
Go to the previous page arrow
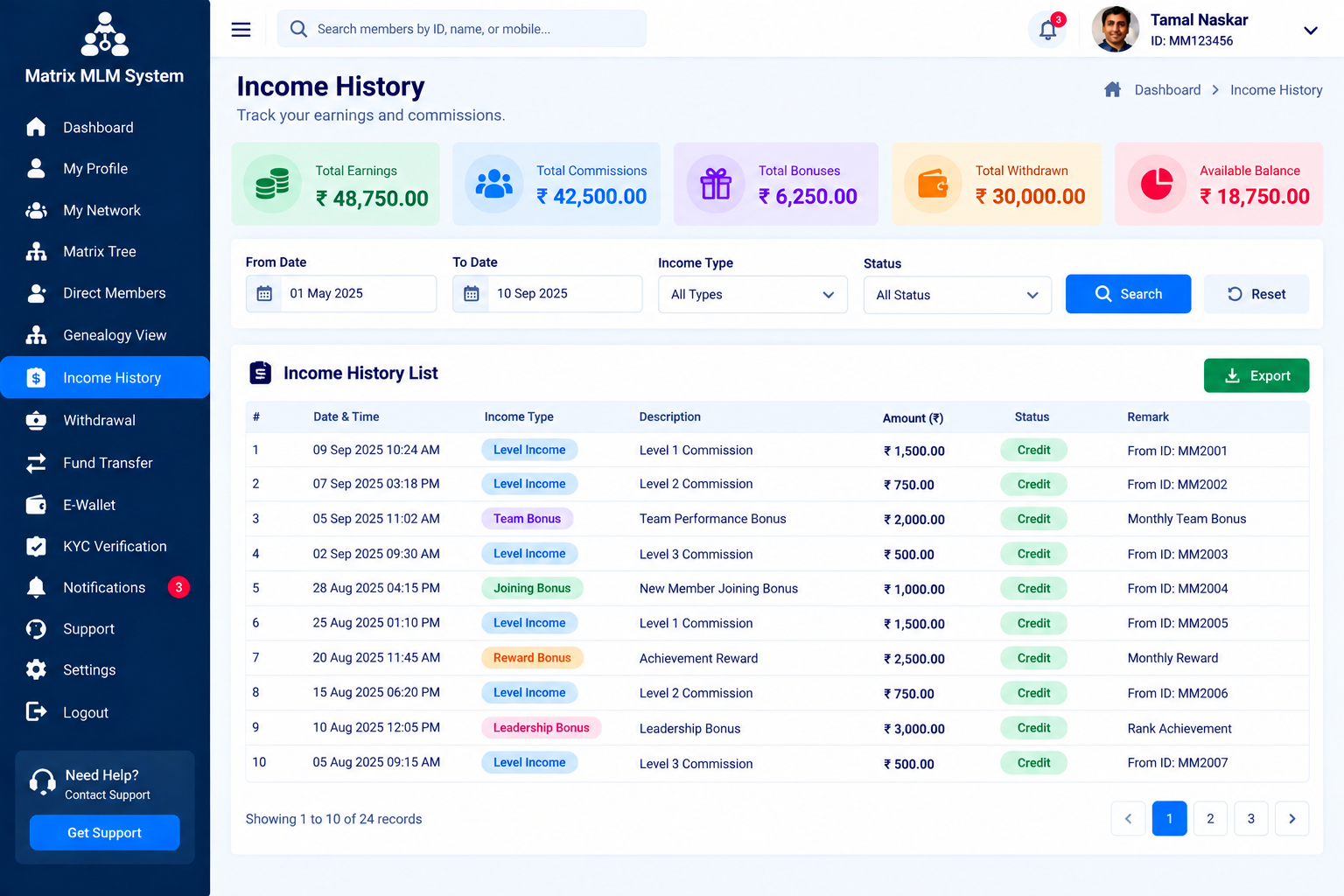[x=1128, y=819]
